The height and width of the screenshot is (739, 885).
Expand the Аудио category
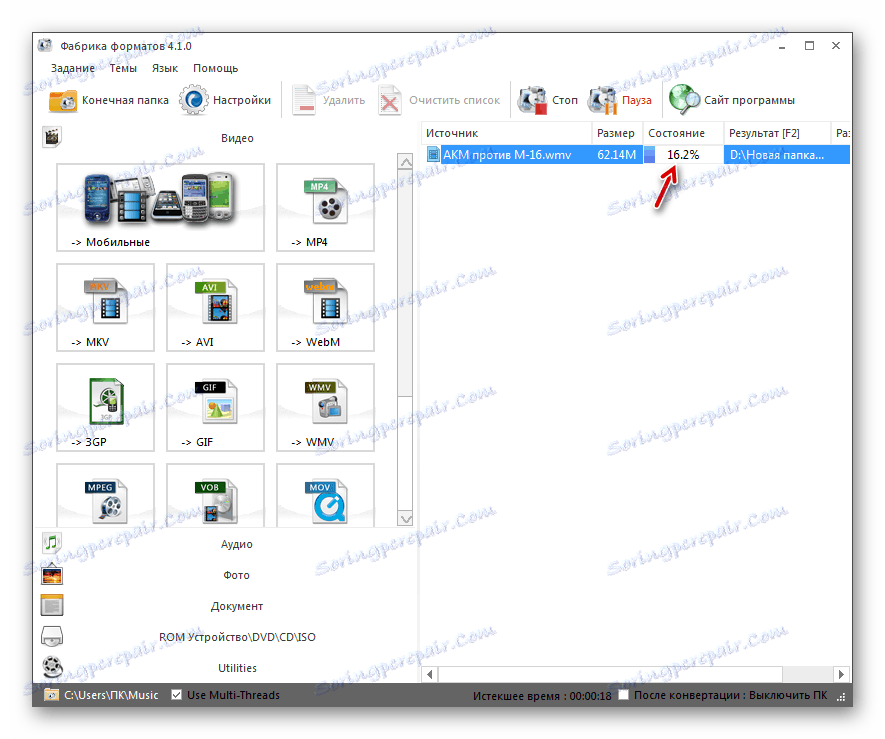point(236,544)
